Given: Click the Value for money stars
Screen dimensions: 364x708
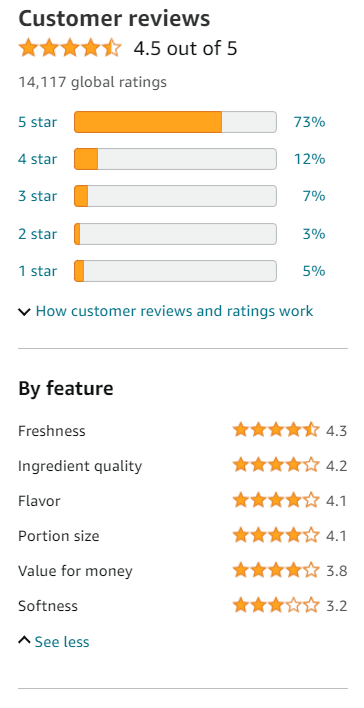Looking at the screenshot, I should [x=276, y=570].
